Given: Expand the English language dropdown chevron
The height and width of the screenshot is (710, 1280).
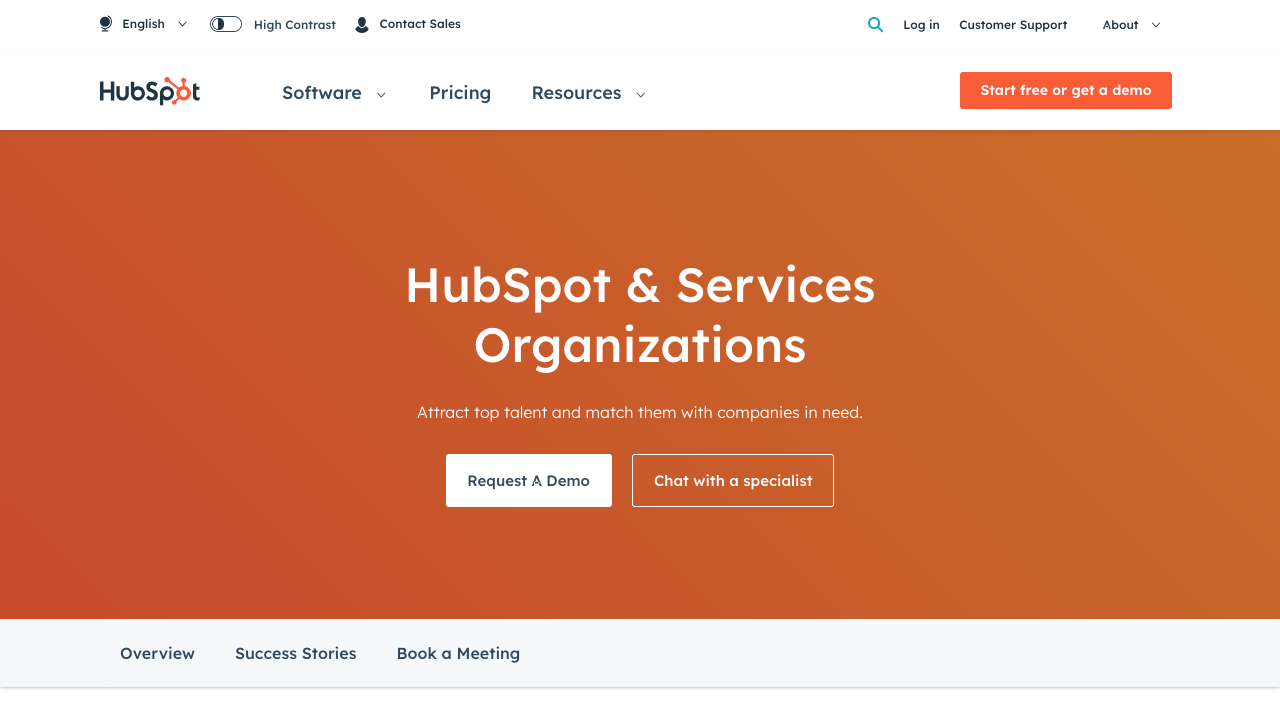Looking at the screenshot, I should point(182,24).
